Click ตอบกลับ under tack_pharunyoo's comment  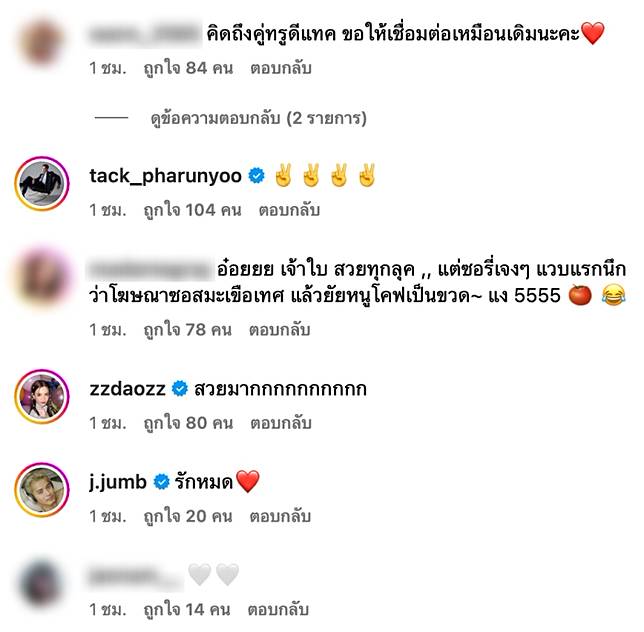pos(289,210)
